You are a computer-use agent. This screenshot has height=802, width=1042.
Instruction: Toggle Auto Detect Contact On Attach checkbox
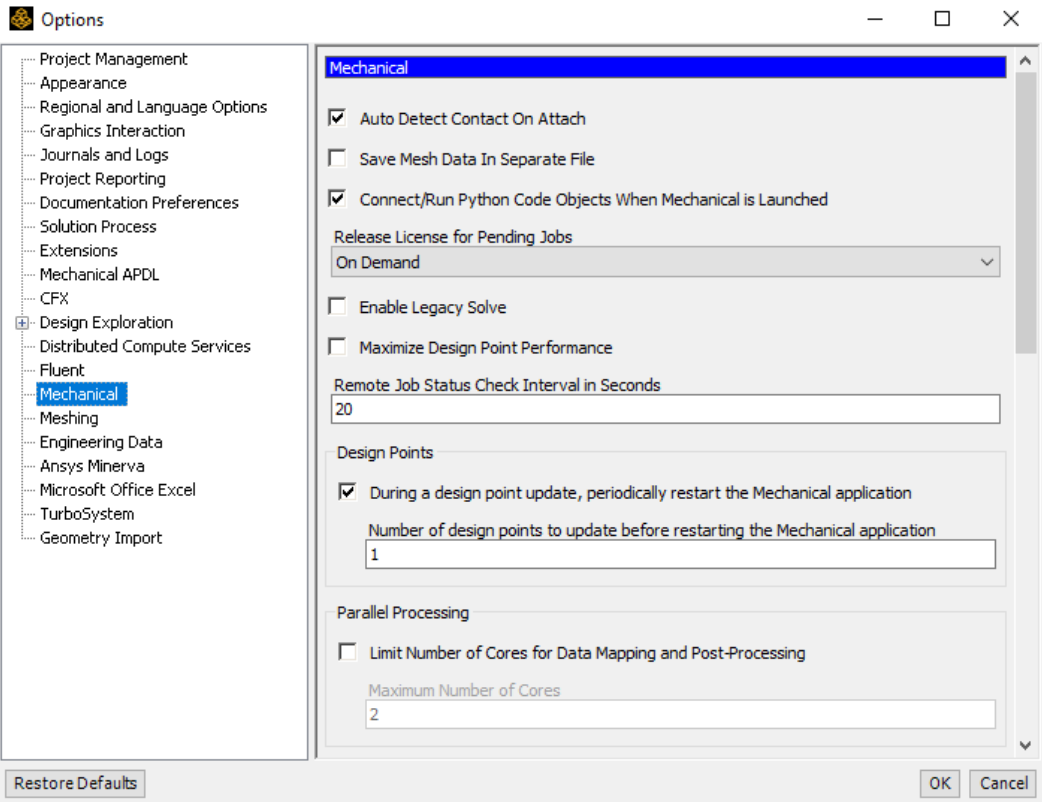338,118
